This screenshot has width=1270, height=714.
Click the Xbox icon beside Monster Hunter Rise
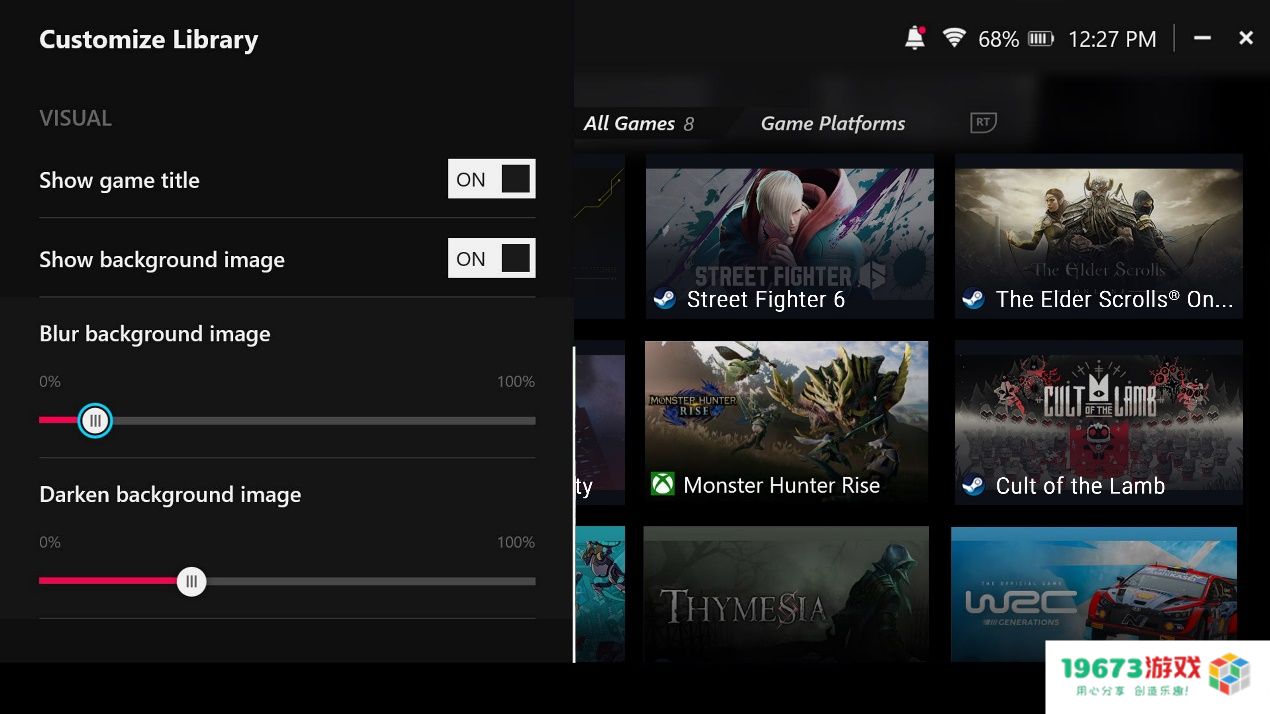point(662,485)
